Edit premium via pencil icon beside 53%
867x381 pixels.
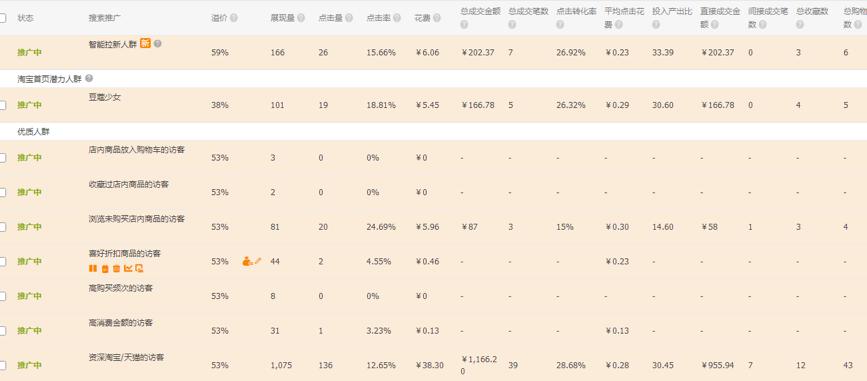258,260
